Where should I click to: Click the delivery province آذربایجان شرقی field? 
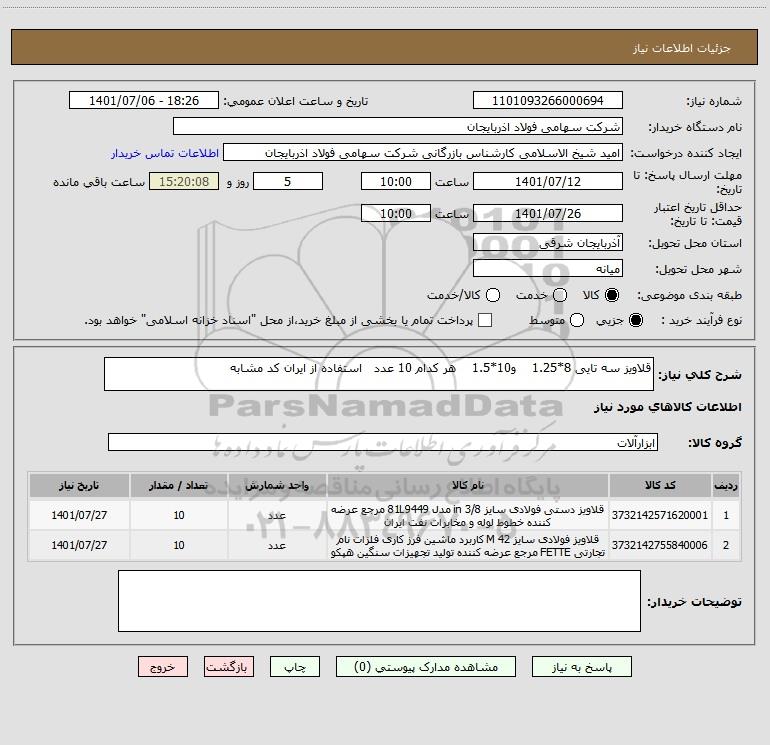click(548, 242)
